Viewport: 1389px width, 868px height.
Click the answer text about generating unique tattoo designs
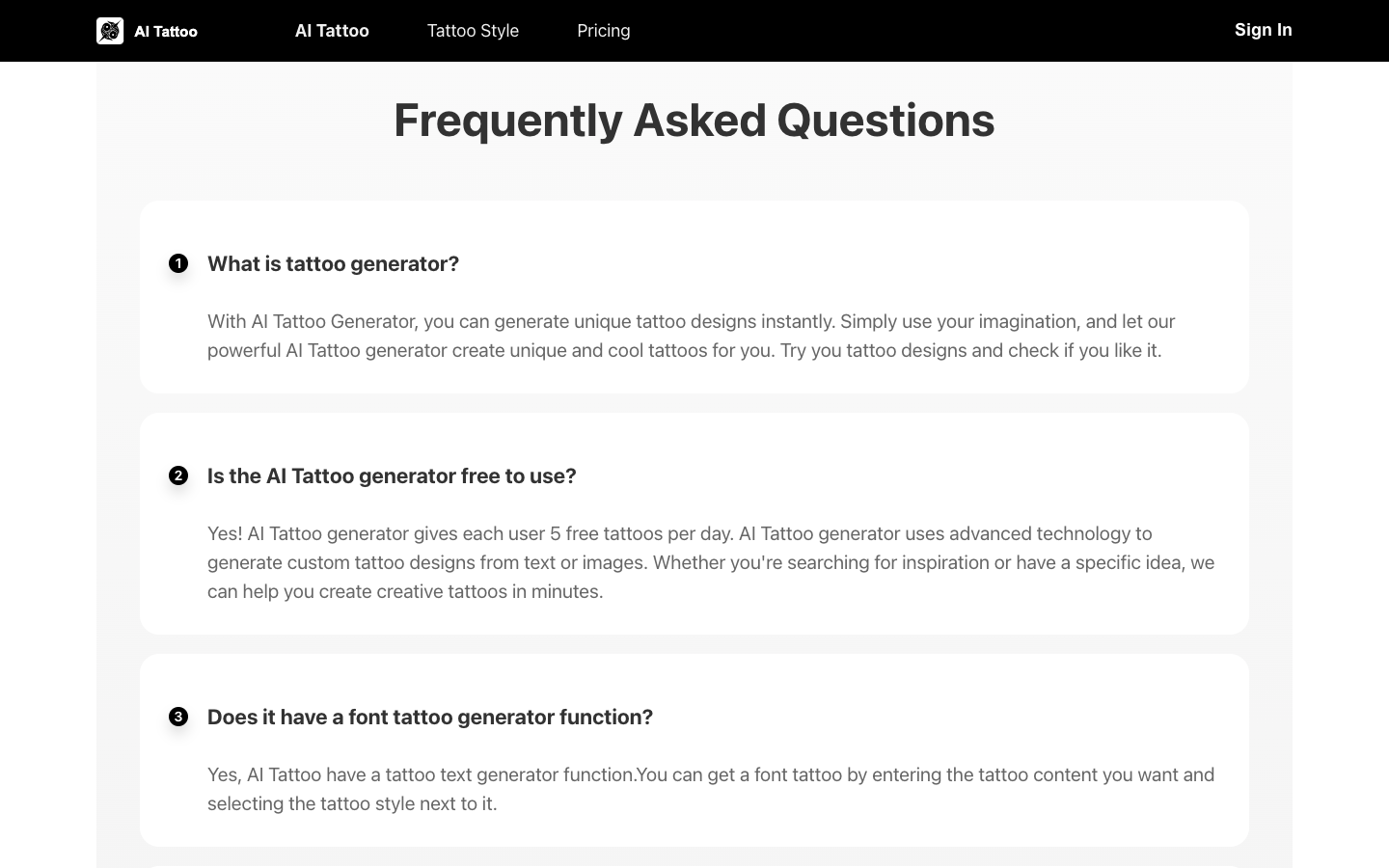[x=691, y=336]
